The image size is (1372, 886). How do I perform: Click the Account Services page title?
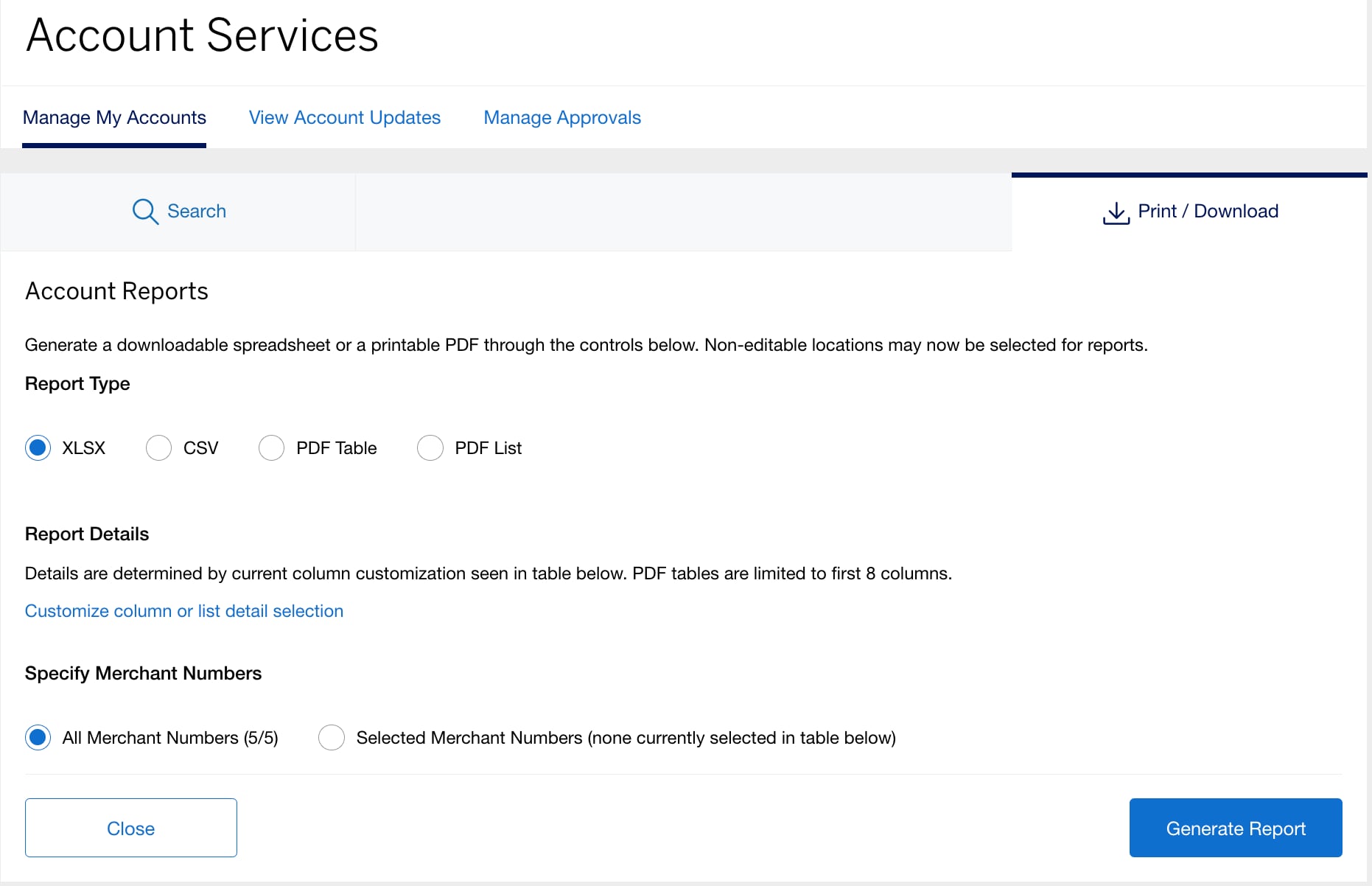[x=202, y=35]
